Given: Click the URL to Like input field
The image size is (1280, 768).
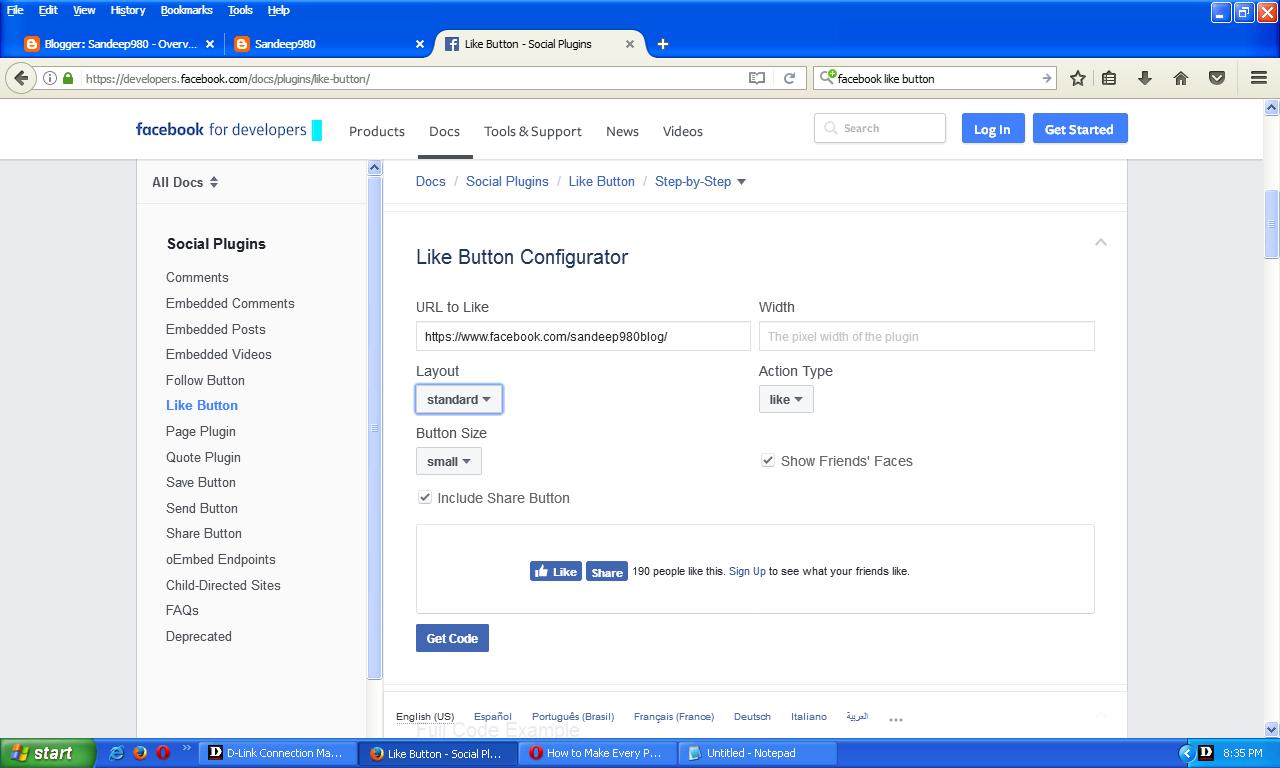Looking at the screenshot, I should [x=583, y=336].
